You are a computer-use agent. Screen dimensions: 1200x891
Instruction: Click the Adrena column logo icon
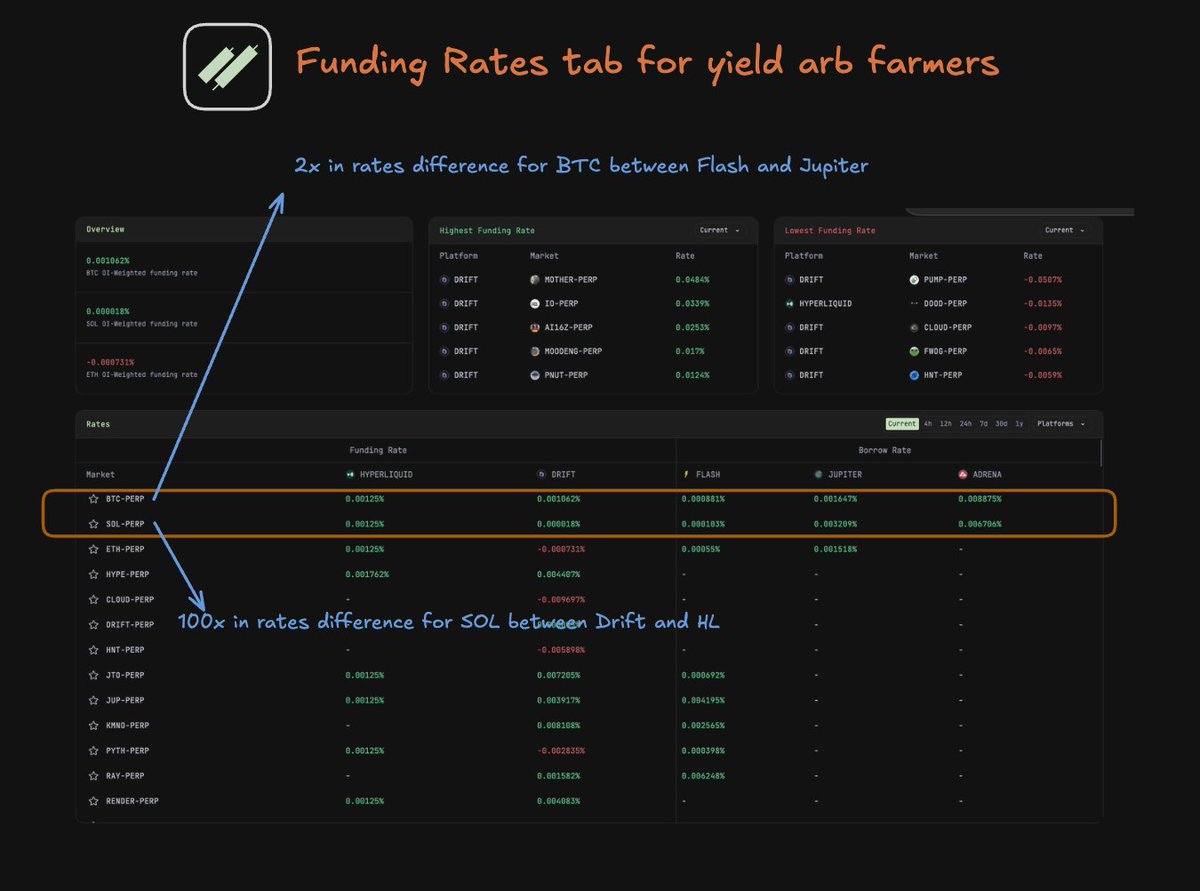962,474
